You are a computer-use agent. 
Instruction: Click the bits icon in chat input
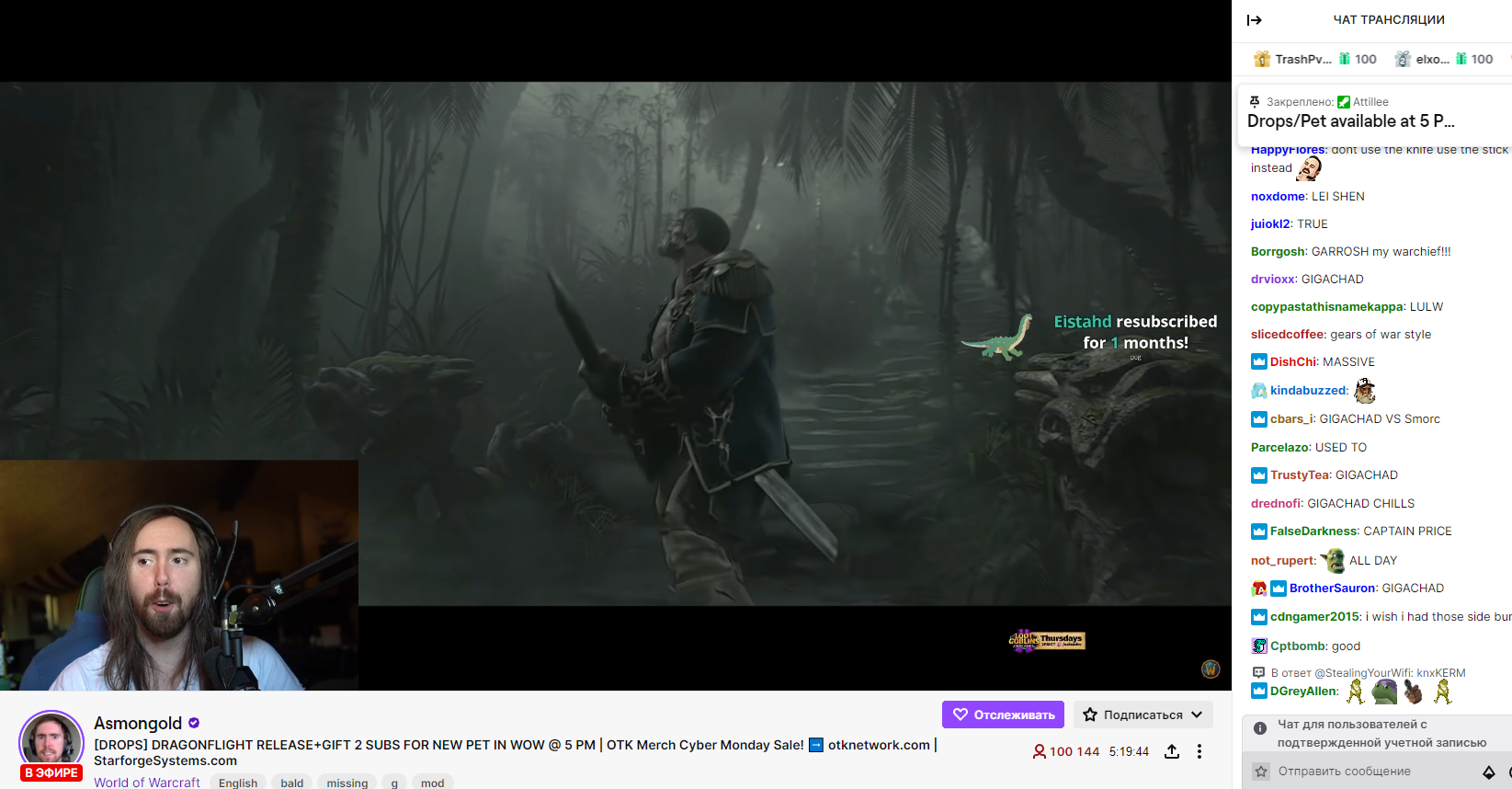coord(1489,772)
